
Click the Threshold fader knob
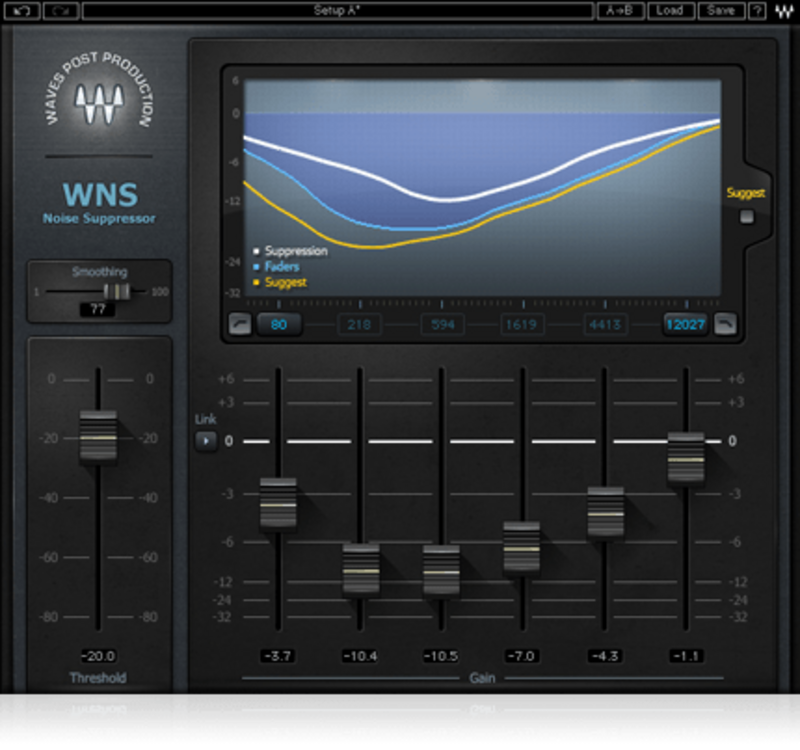(x=98, y=437)
